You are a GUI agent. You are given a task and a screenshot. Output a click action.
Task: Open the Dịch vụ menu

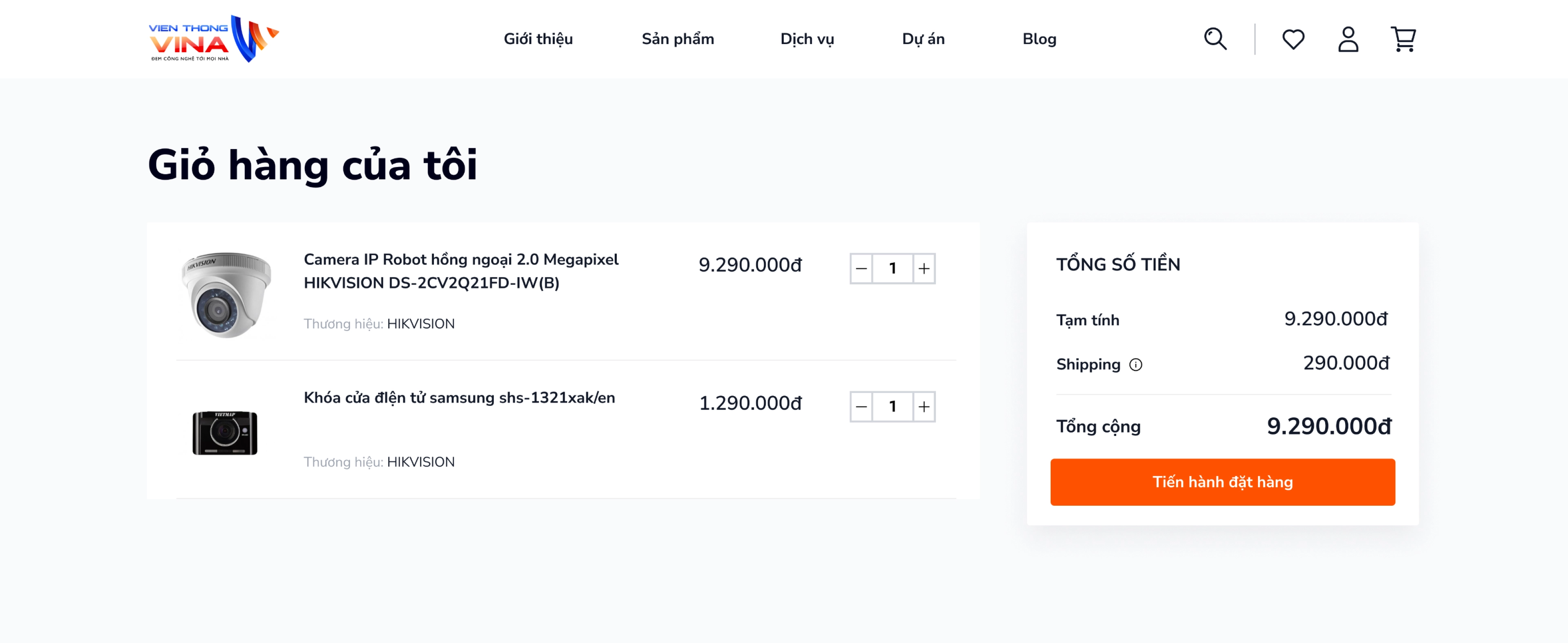807,40
